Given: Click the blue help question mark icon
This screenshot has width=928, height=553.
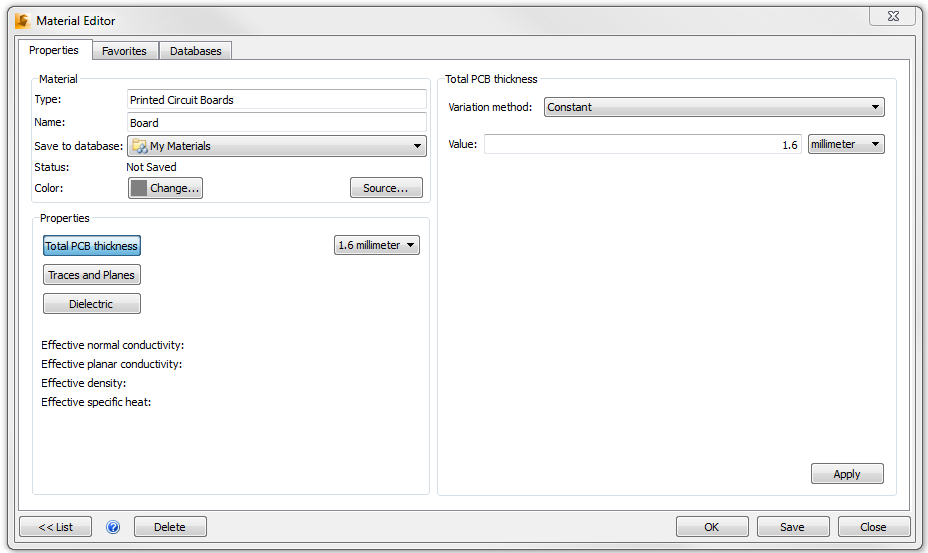Looking at the screenshot, I should (x=113, y=526).
